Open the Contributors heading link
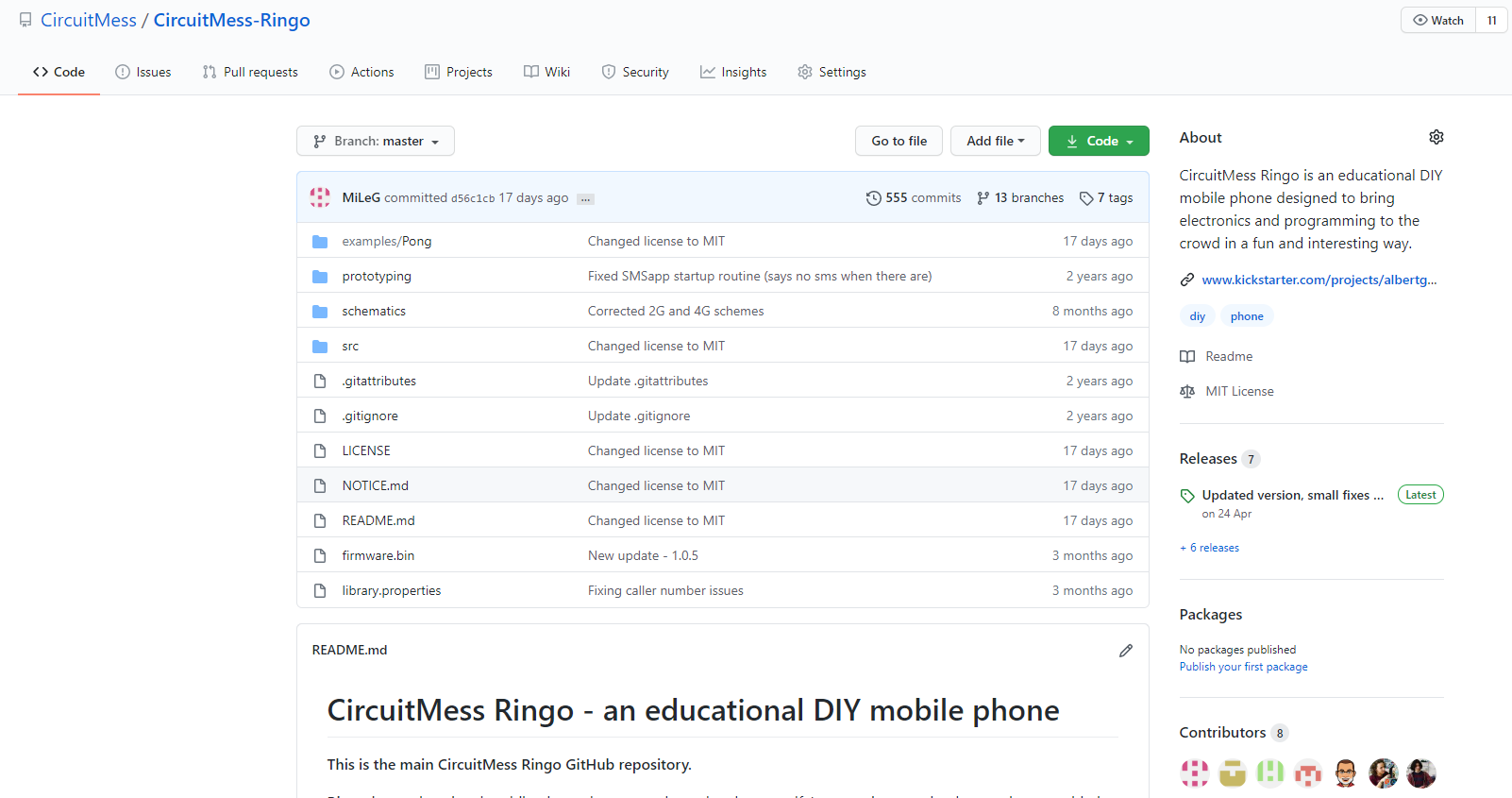This screenshot has height=798, width=1512. coord(1222,733)
